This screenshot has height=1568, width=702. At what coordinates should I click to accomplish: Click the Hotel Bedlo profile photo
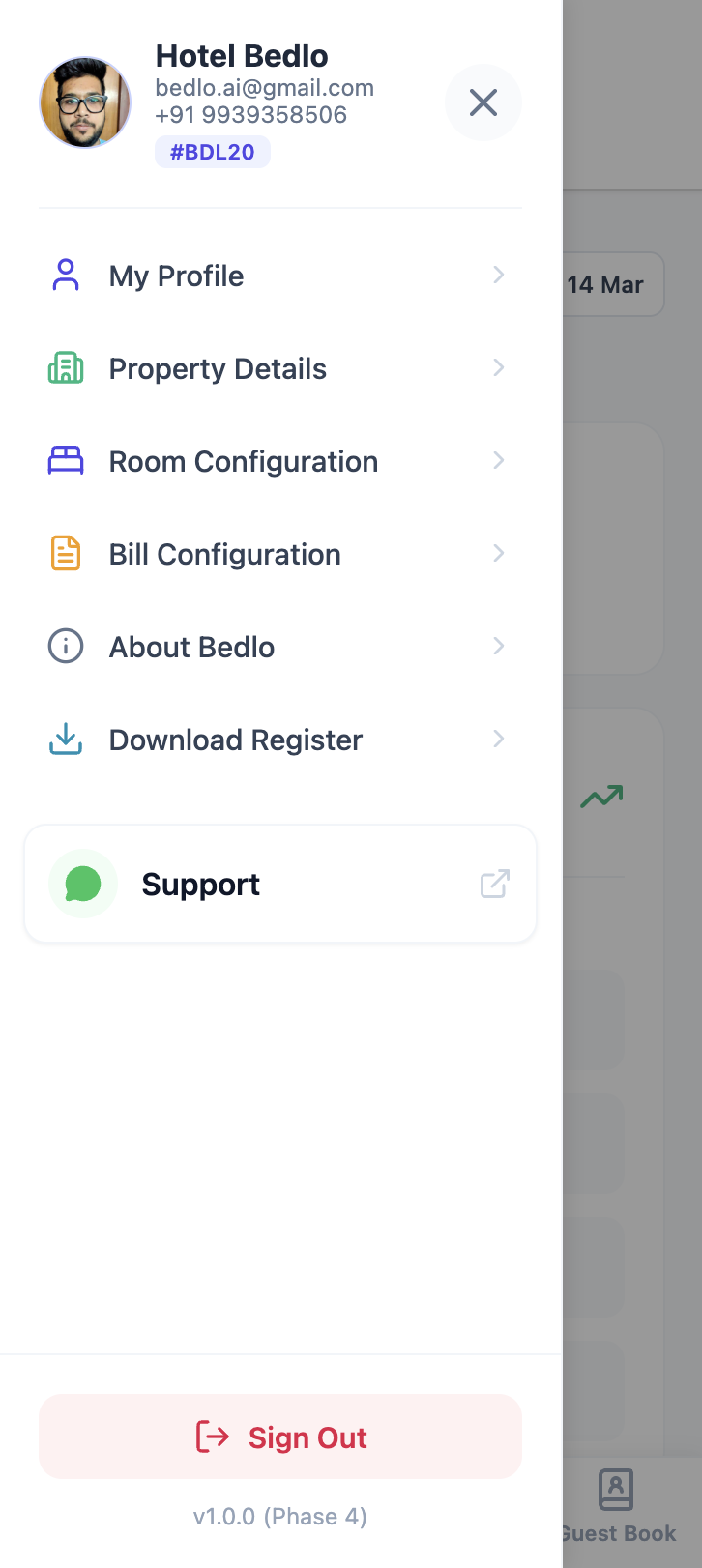pos(85,102)
